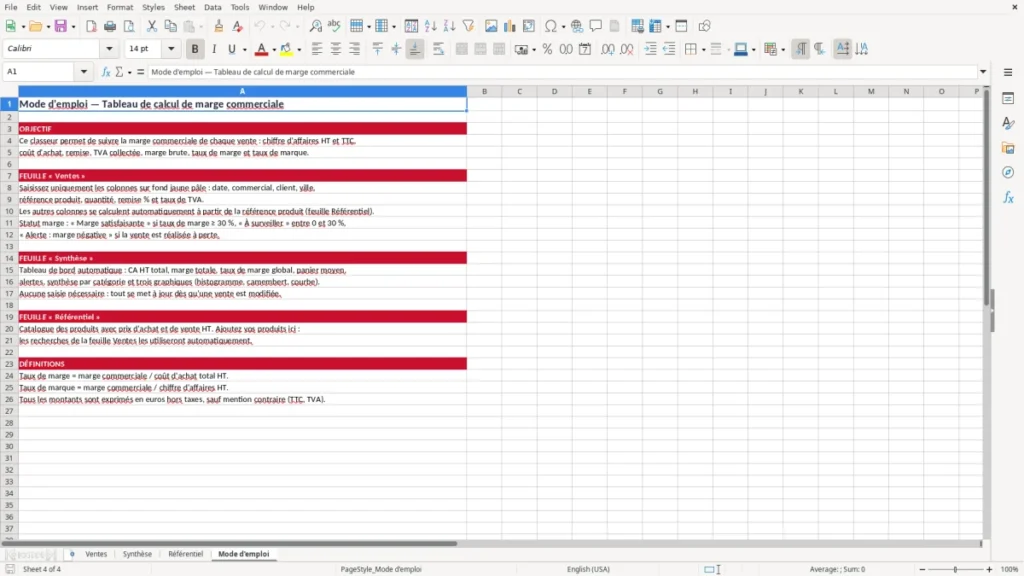Image resolution: width=1024 pixels, height=576 pixels.
Task: Click the zoom slider handle
Action: click(x=955, y=569)
